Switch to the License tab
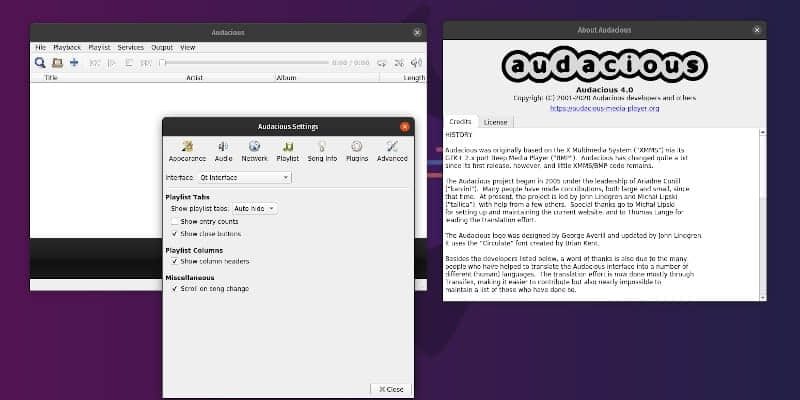Screen dimensions: 800x400 [495, 122]
